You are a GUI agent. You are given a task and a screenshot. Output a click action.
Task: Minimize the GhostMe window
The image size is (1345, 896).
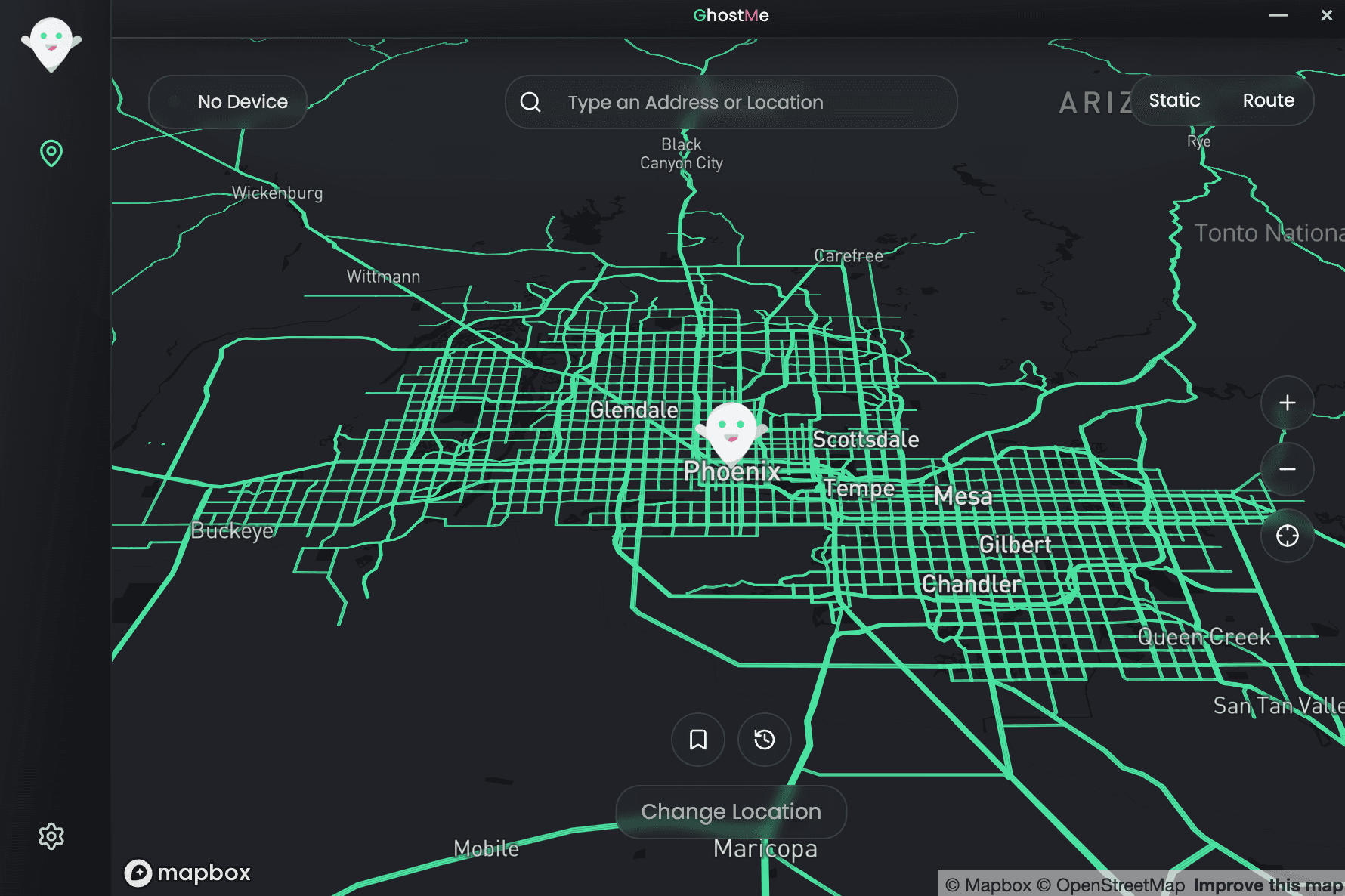point(1279,15)
